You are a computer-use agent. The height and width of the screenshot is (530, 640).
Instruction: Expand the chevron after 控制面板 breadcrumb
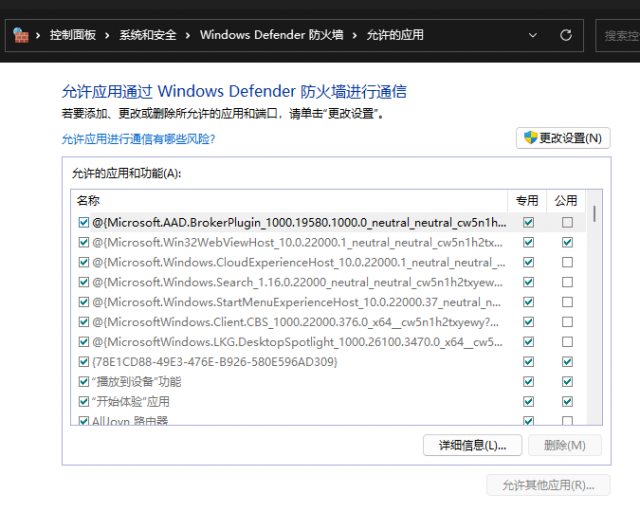coord(110,35)
